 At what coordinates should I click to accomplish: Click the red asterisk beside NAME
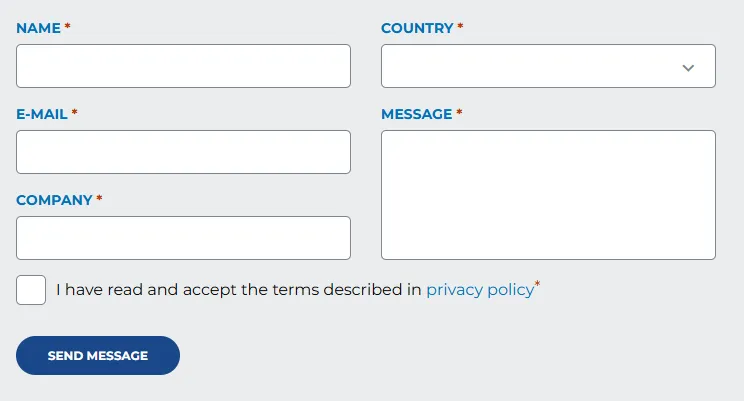[67, 26]
